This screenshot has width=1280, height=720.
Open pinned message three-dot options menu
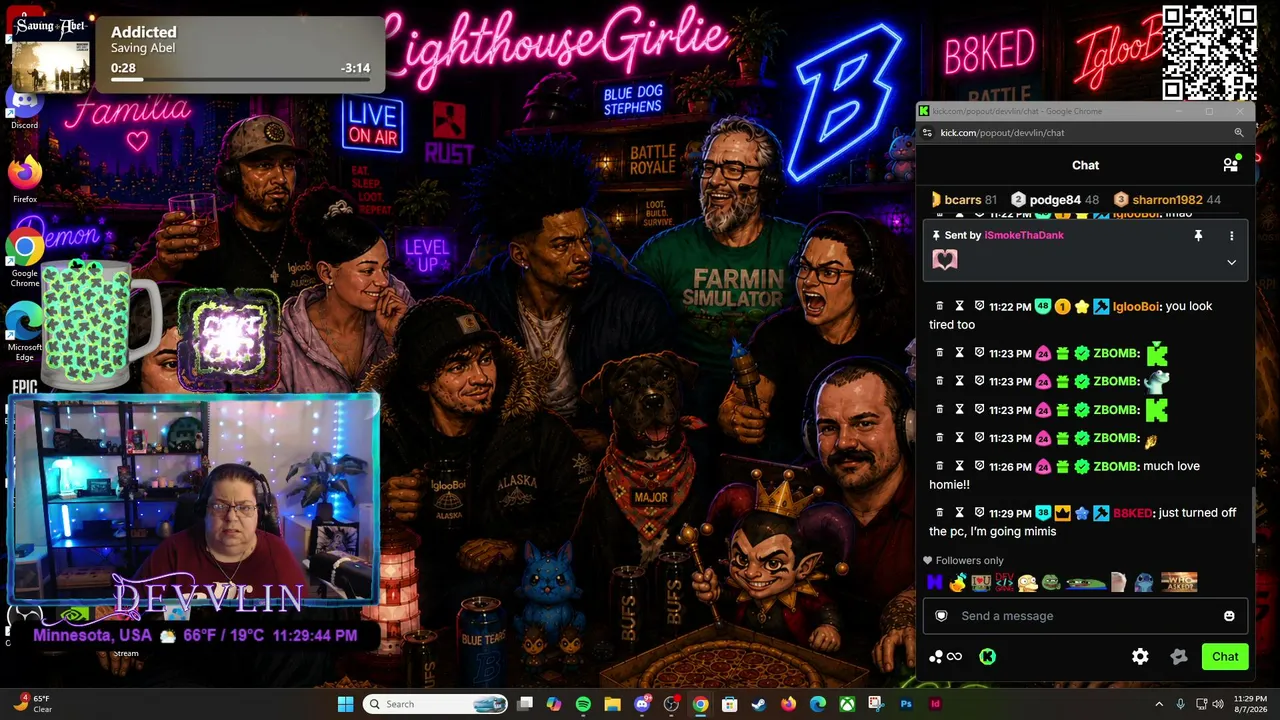(x=1231, y=236)
